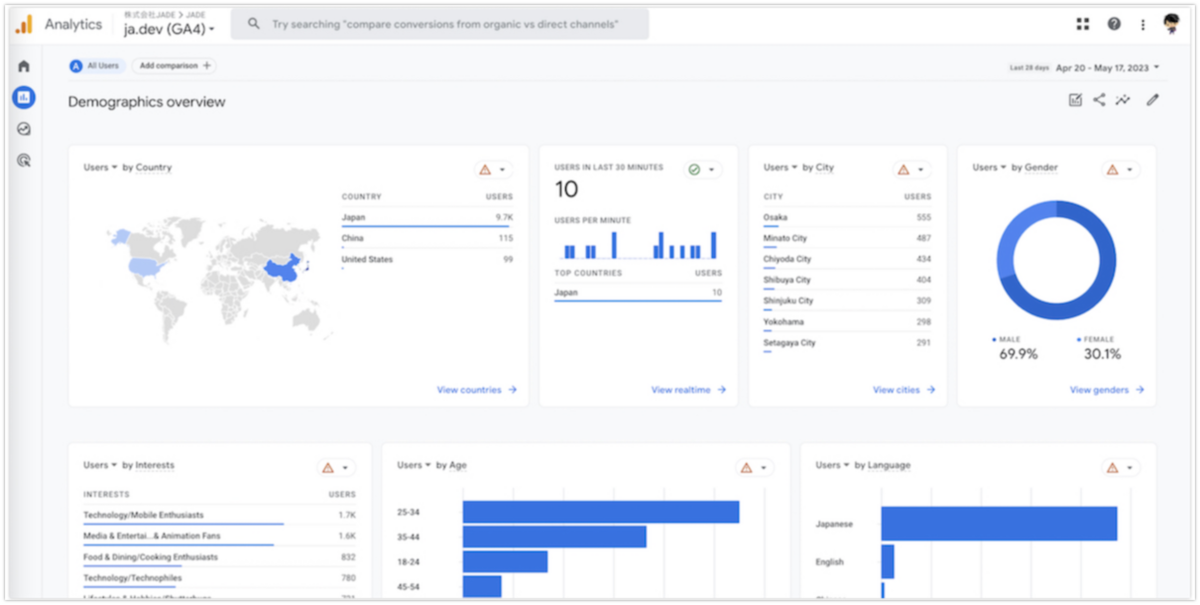Screen dimensions: 1200x605
Task: Click the 25-34 age bar
Action: [600, 512]
